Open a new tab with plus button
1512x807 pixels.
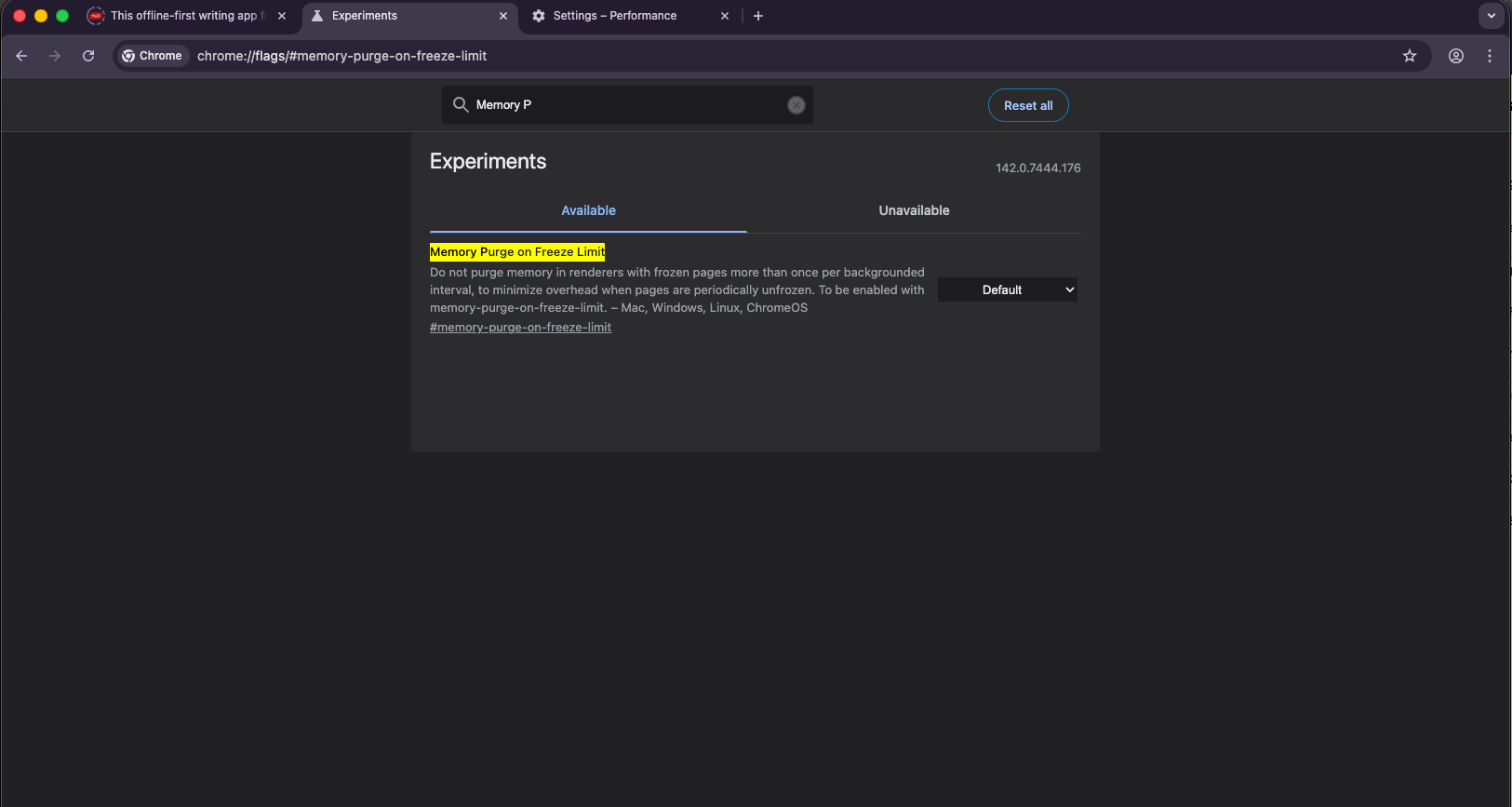(758, 16)
